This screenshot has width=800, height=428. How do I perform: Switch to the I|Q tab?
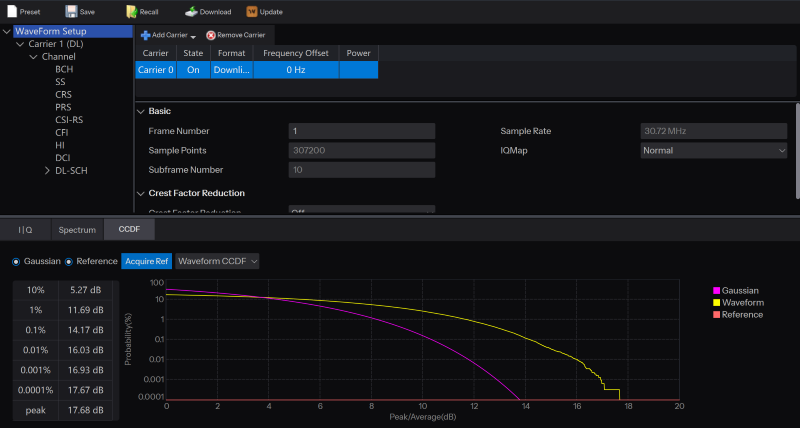tap(25, 230)
